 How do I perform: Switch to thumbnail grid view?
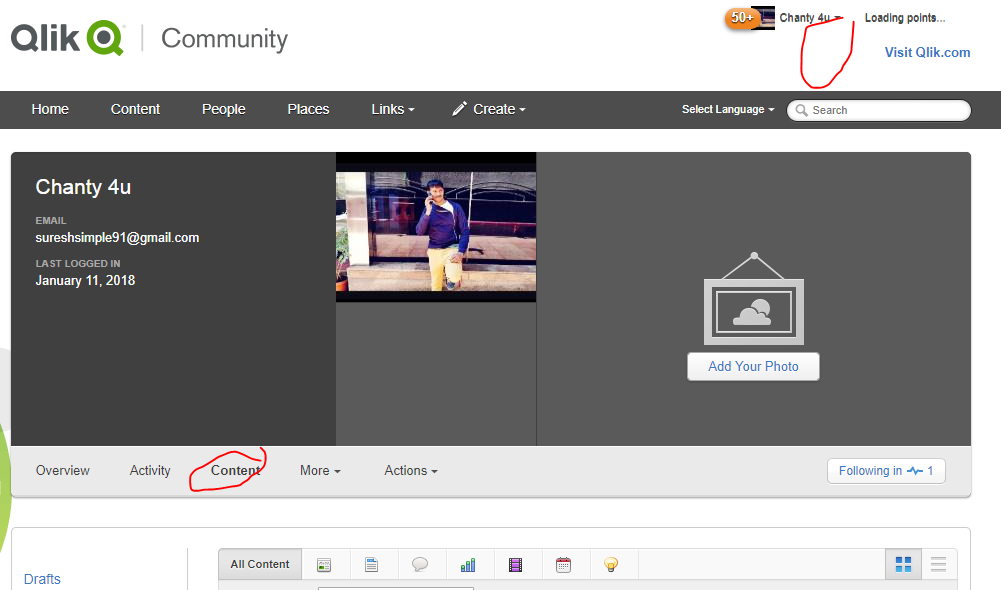click(x=903, y=564)
